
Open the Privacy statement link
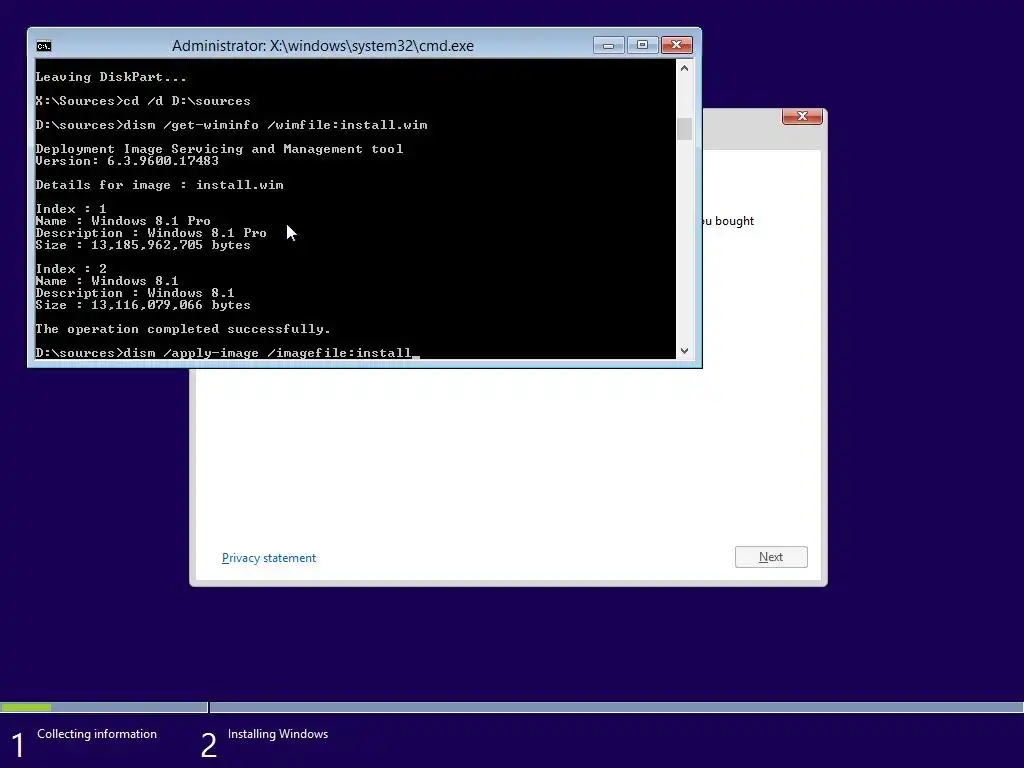[268, 558]
